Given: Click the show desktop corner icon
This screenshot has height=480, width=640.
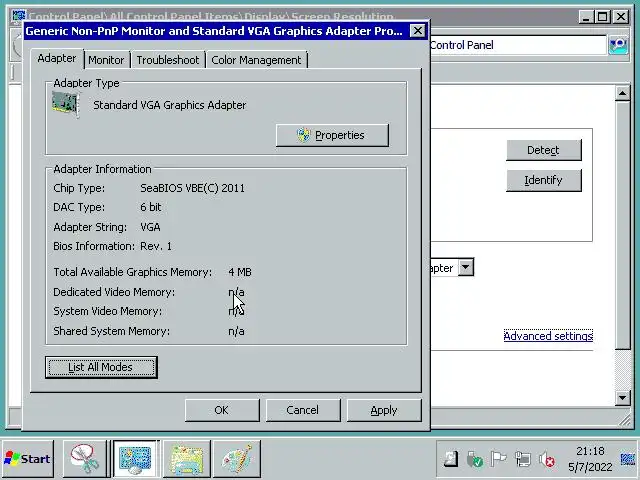Looking at the screenshot, I should coord(628,459).
